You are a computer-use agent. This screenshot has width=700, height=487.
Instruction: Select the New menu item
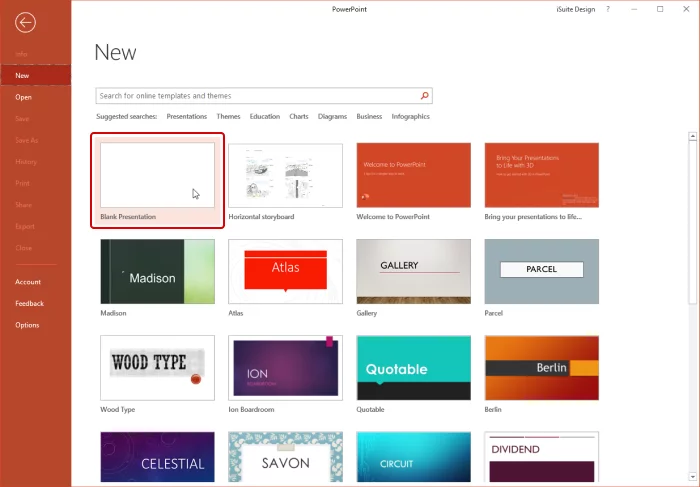[35, 75]
